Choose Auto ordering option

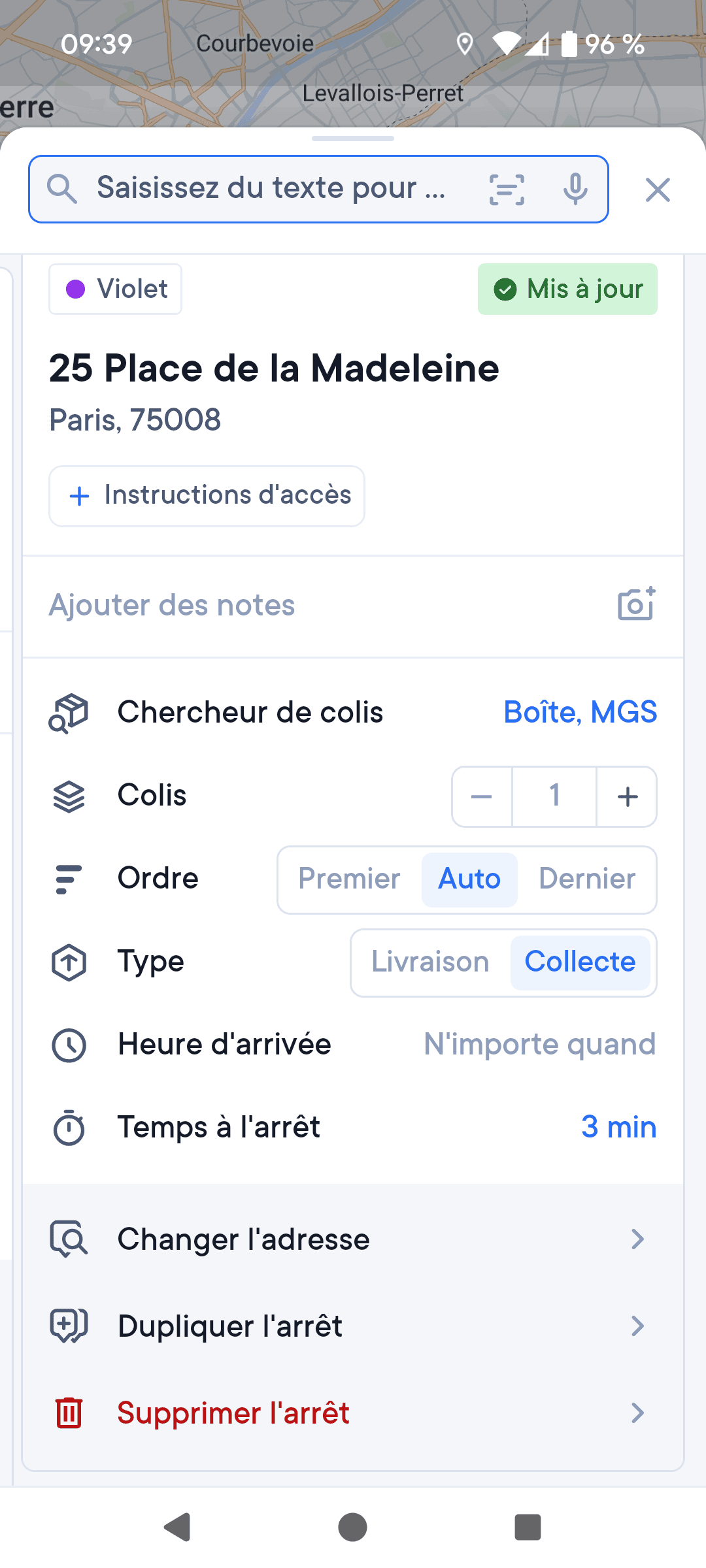point(469,879)
